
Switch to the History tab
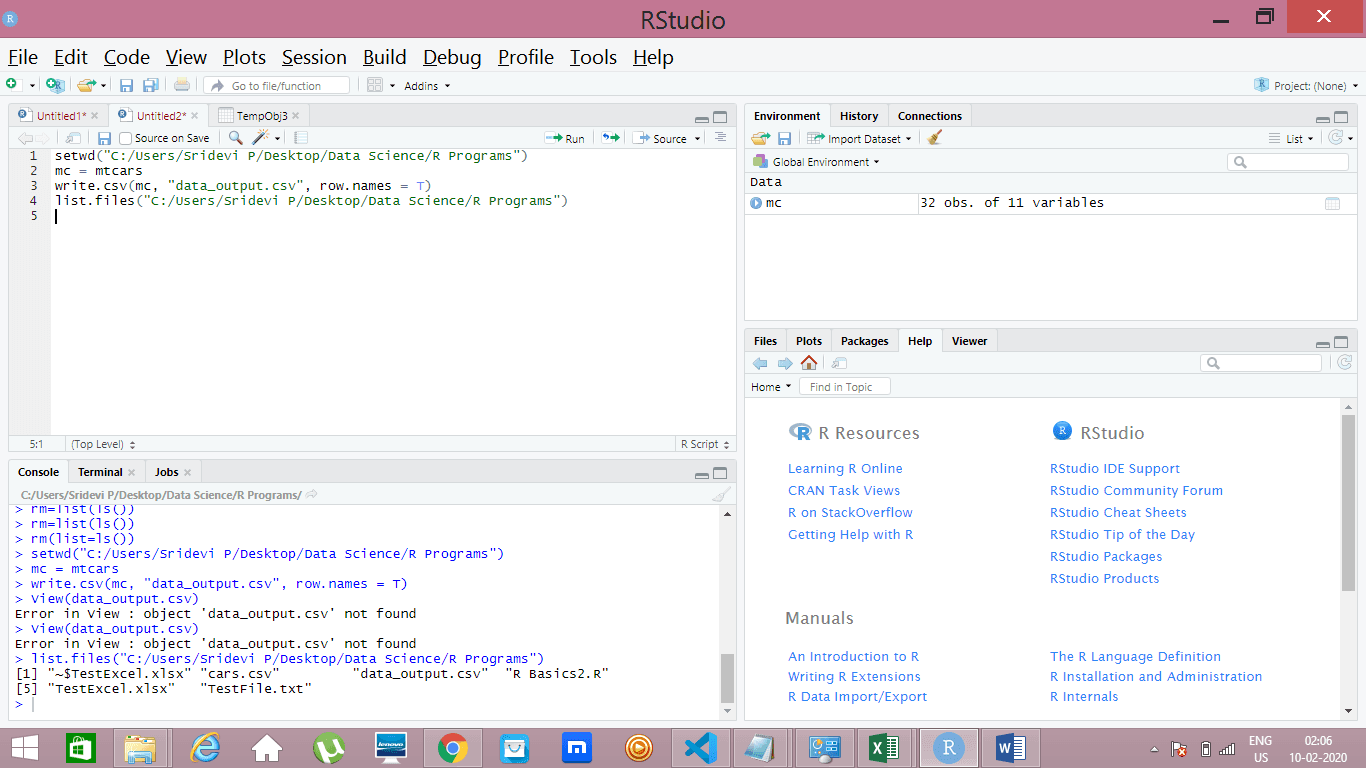pyautogui.click(x=859, y=116)
